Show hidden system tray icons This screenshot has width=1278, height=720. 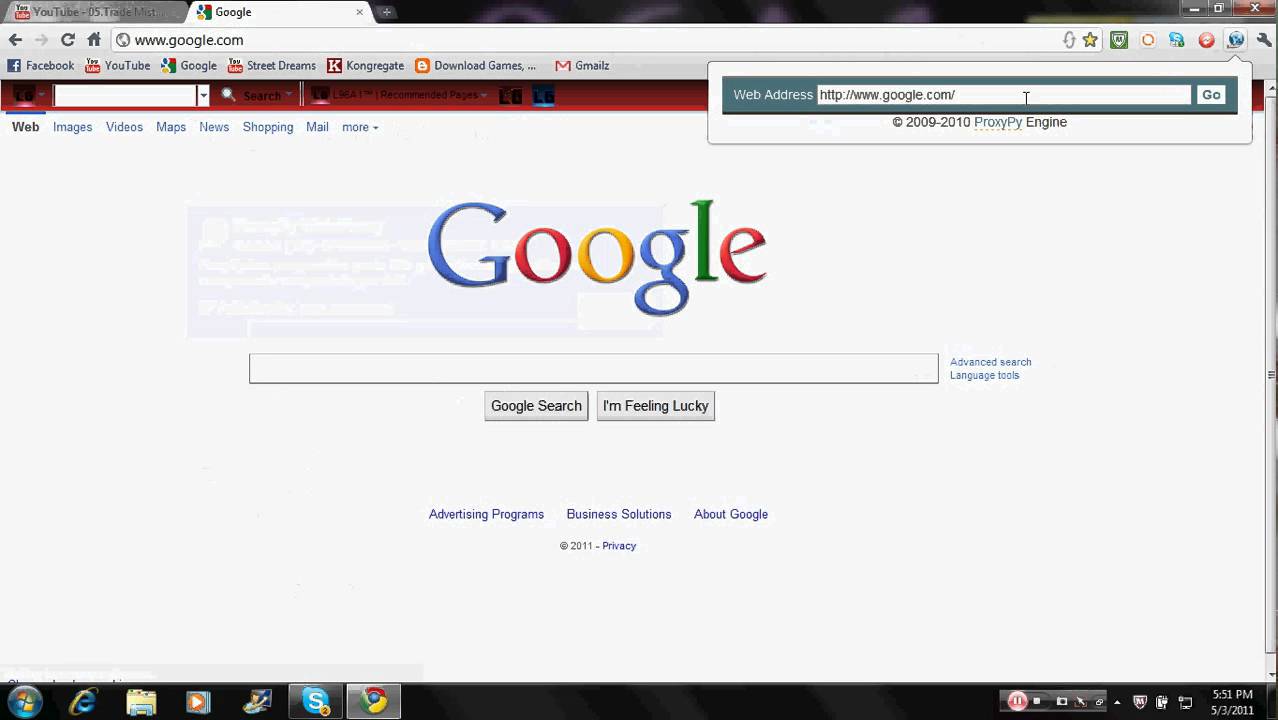click(1117, 702)
